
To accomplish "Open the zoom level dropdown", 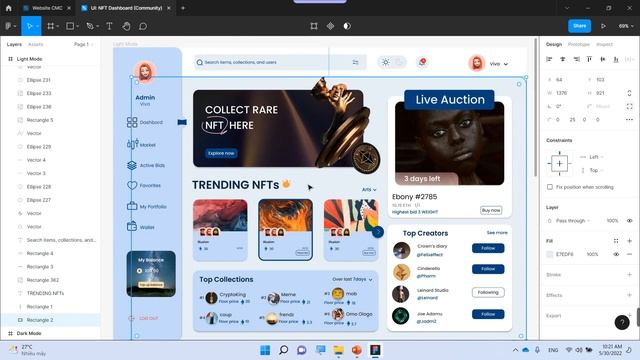I will 626,26.
